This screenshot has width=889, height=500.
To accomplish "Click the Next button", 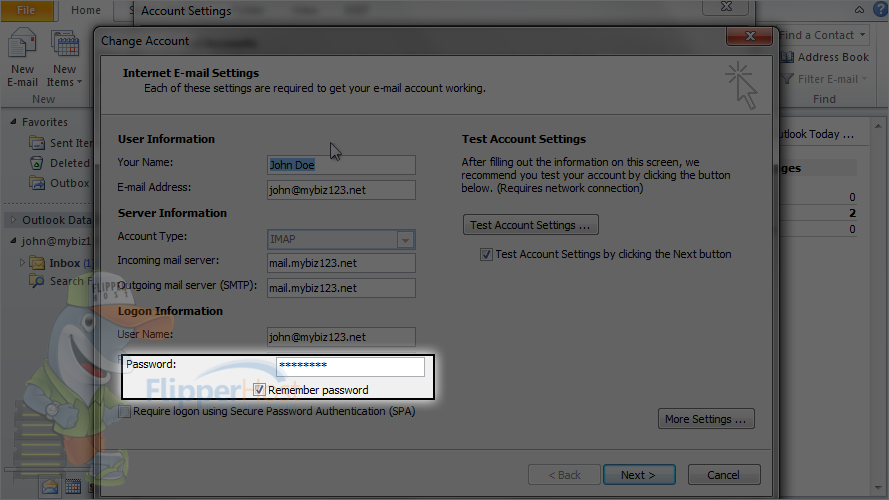I will pyautogui.click(x=639, y=475).
